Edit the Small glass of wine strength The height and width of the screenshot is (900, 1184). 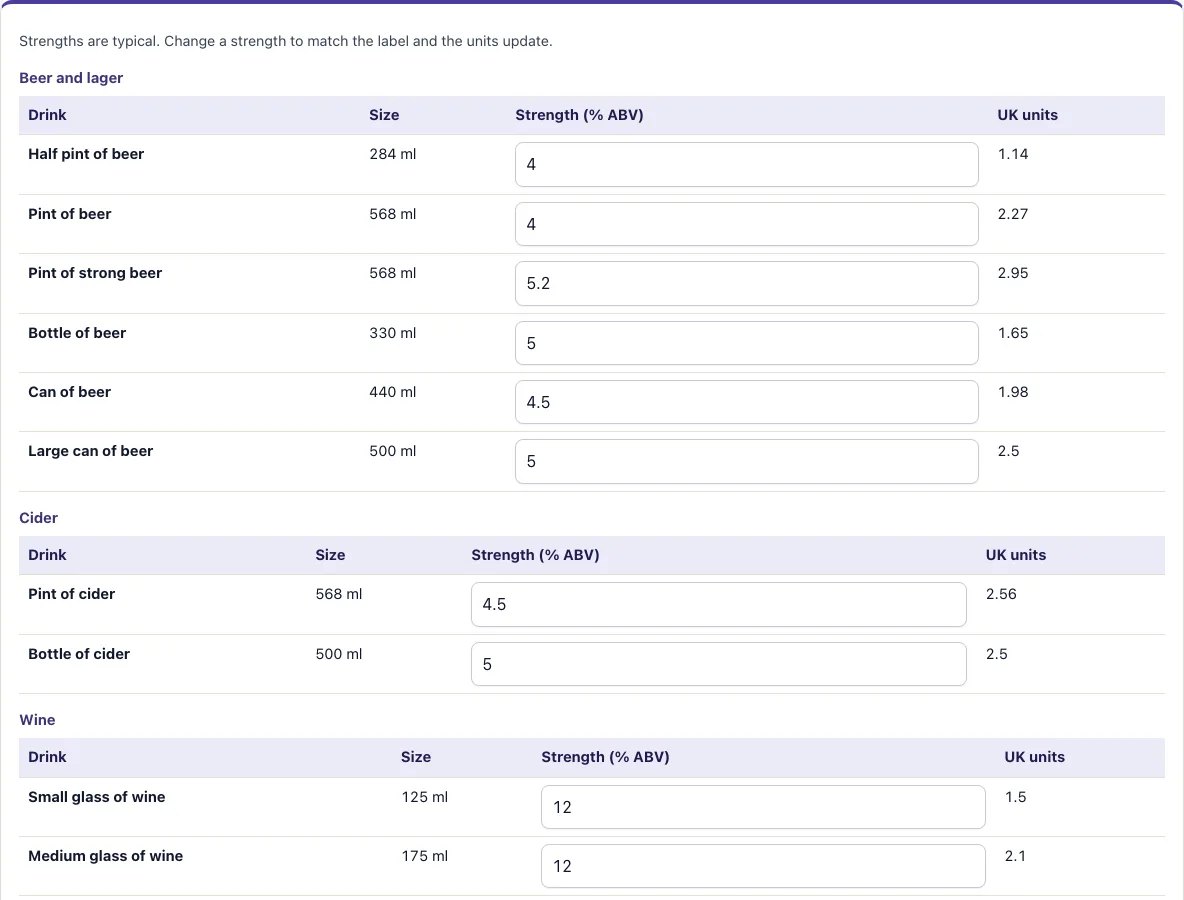[763, 807]
